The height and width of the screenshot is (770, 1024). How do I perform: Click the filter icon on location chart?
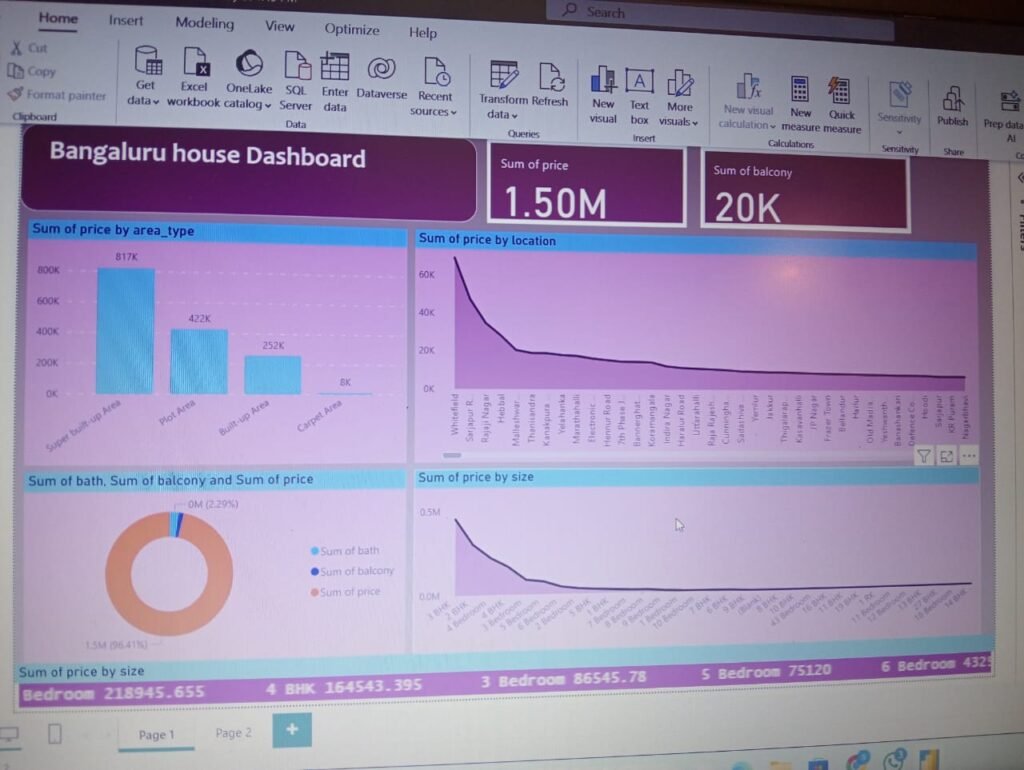pos(923,456)
